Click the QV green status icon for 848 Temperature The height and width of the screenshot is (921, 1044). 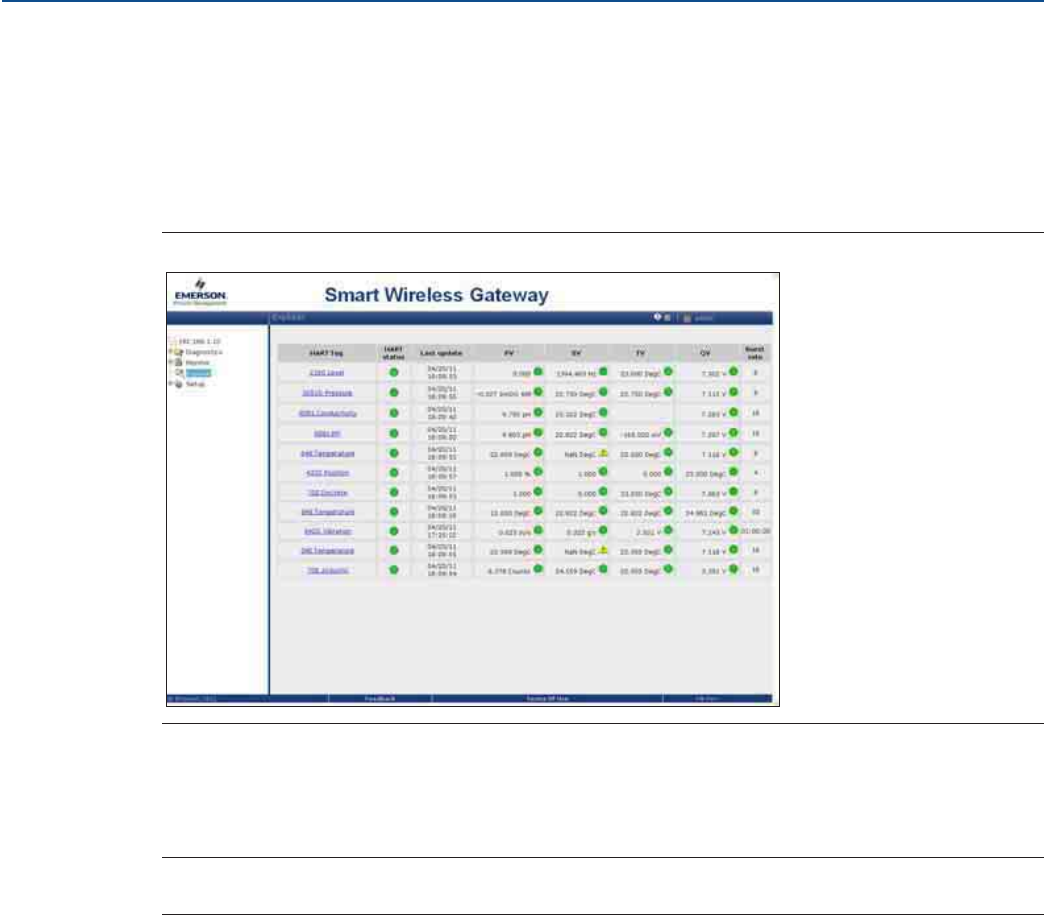coord(733,511)
